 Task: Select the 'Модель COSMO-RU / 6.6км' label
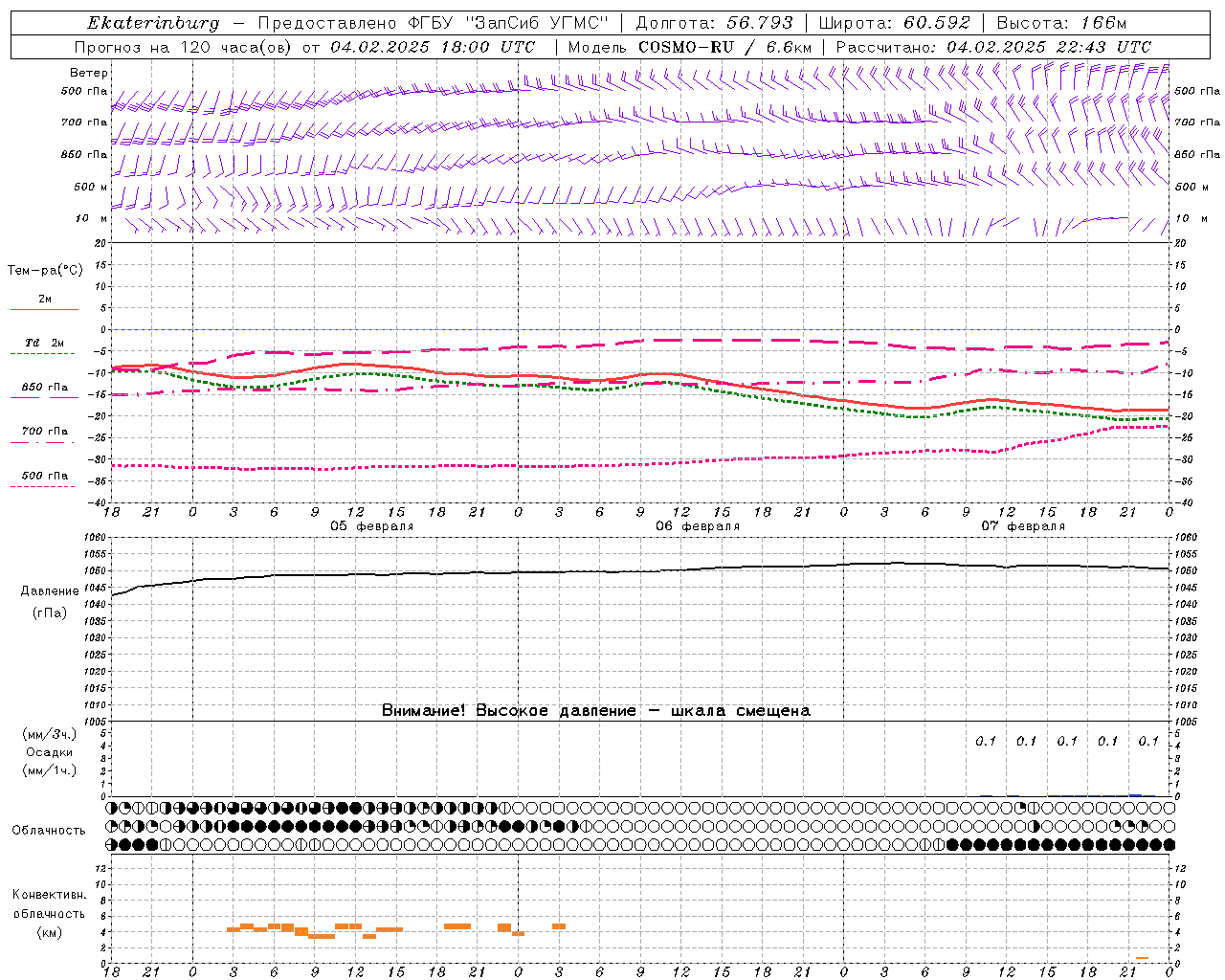point(689,47)
